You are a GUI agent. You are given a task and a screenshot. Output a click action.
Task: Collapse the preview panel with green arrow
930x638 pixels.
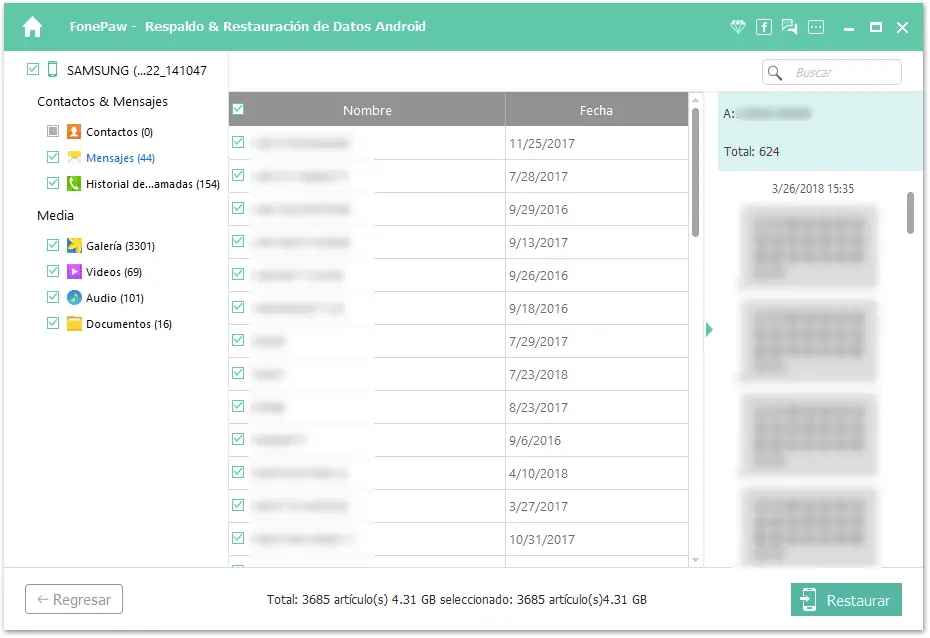[709, 329]
